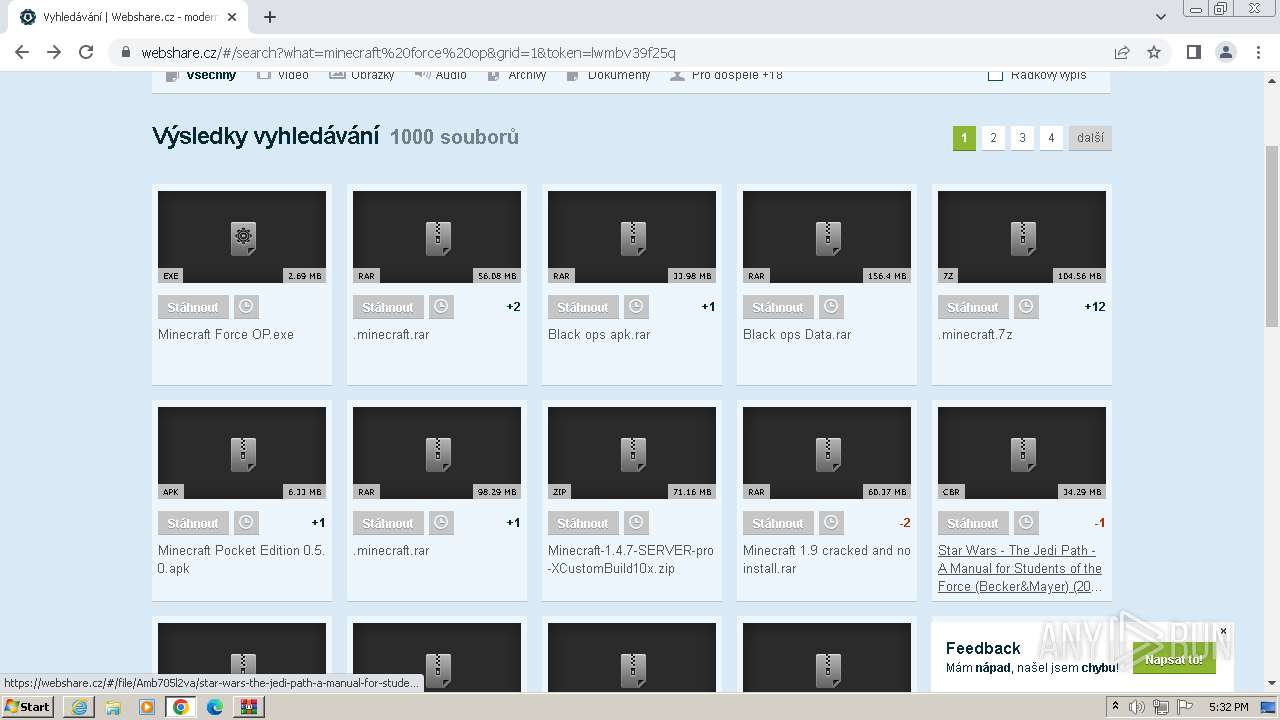Select the Audio filter tab

point(441,75)
